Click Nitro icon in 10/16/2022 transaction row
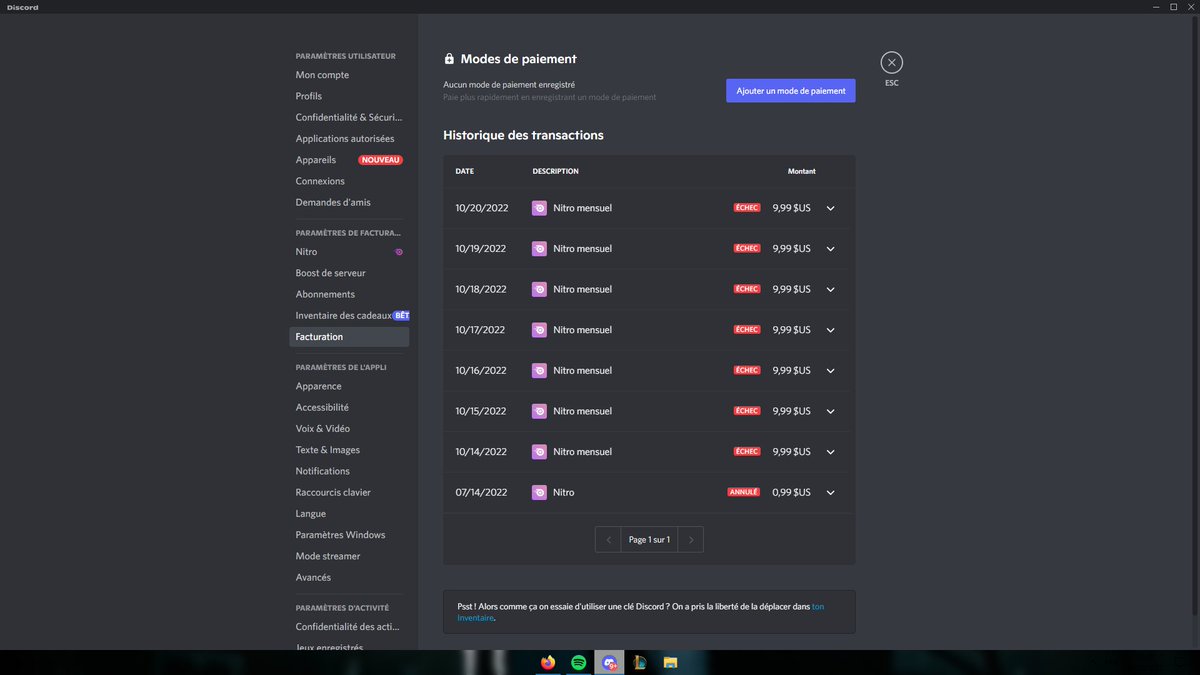 [x=540, y=370]
